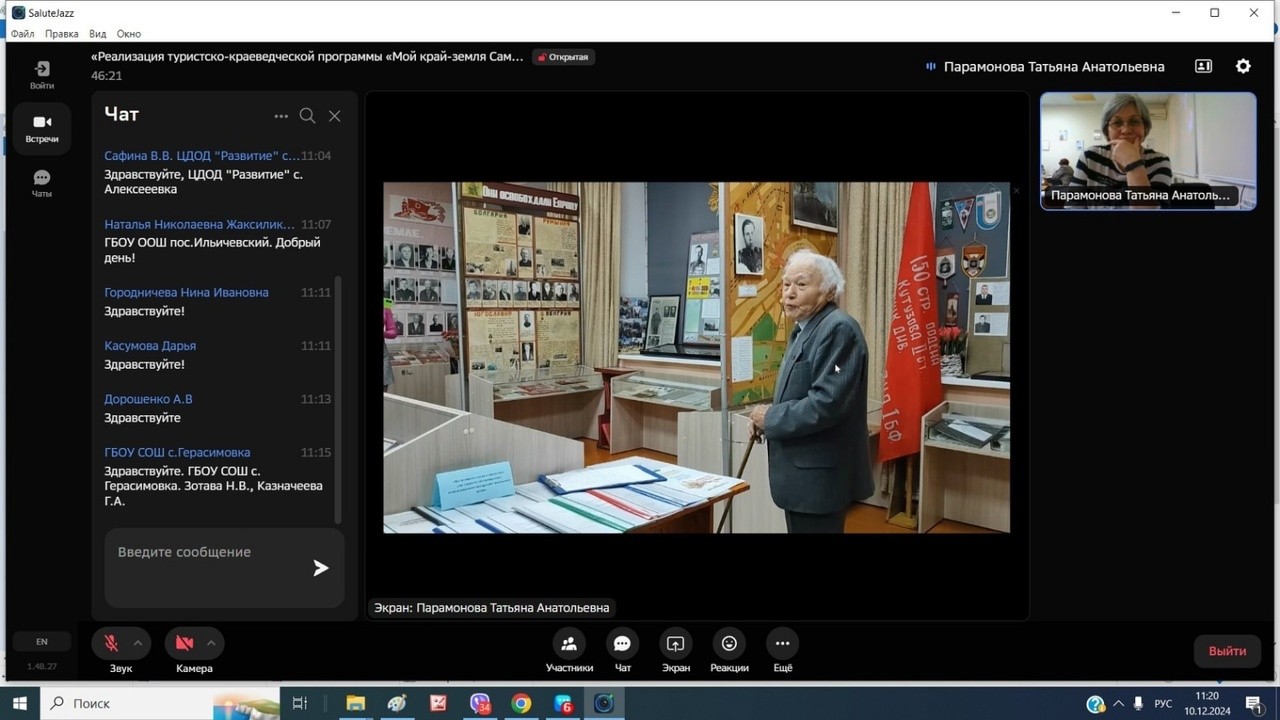1280x720 pixels.
Task: Unmute microphone with Звук button
Action: (x=112, y=643)
